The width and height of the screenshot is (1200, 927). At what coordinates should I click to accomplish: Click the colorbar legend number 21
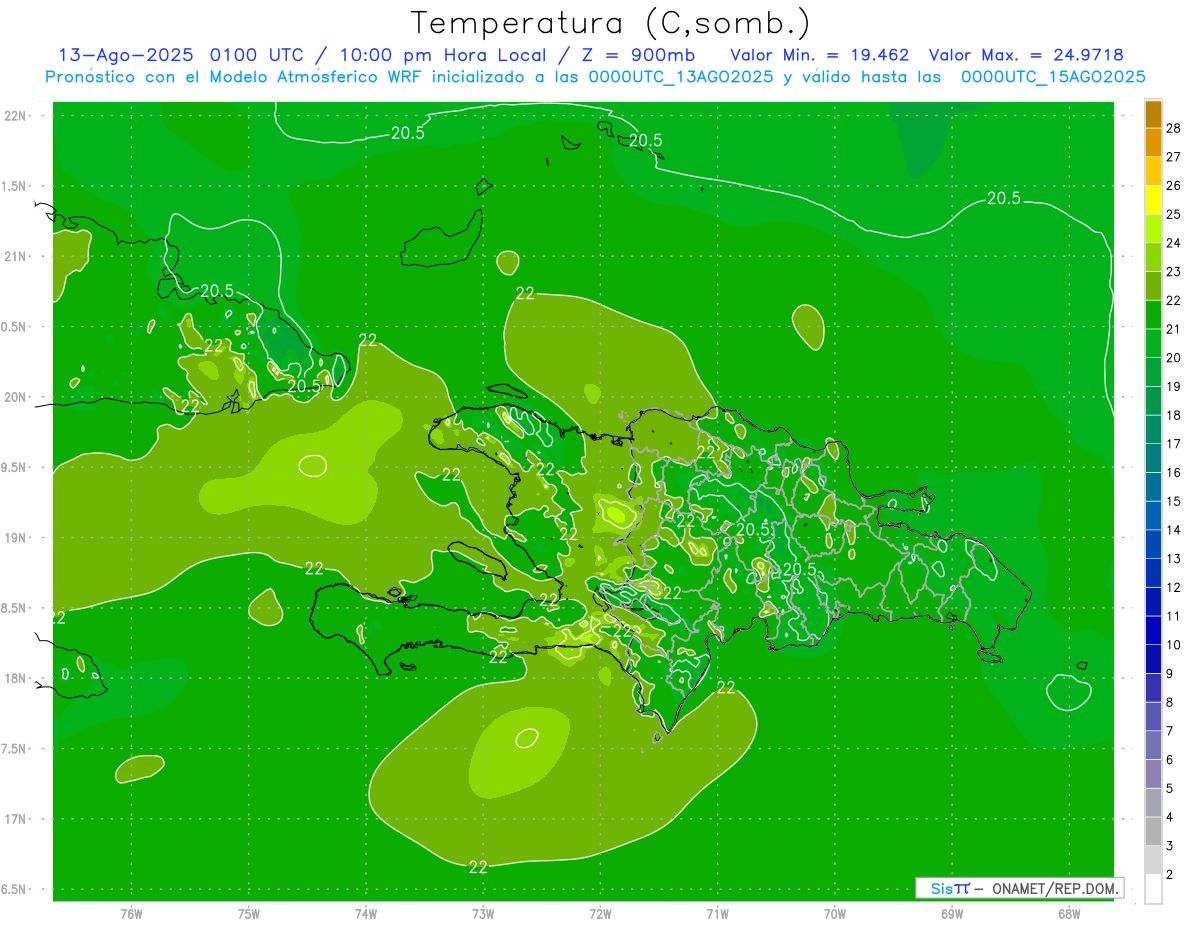pyautogui.click(x=1174, y=329)
